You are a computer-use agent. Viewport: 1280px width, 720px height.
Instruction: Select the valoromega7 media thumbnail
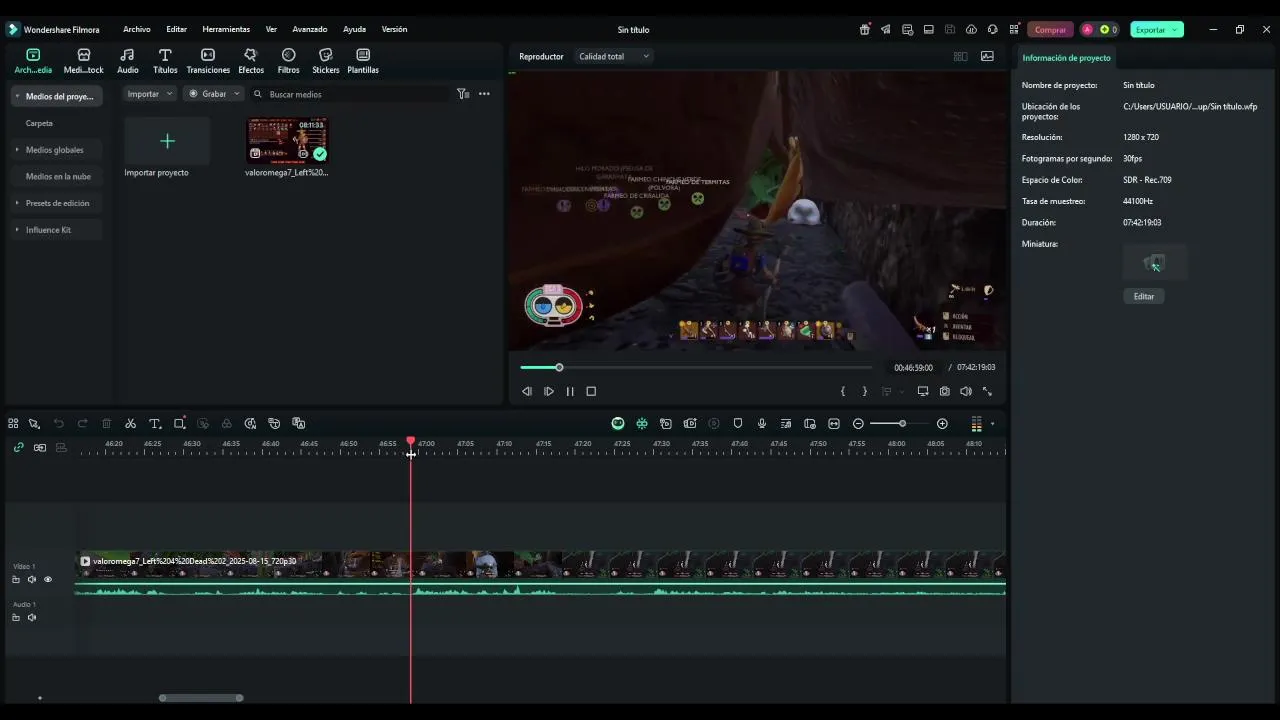(287, 141)
